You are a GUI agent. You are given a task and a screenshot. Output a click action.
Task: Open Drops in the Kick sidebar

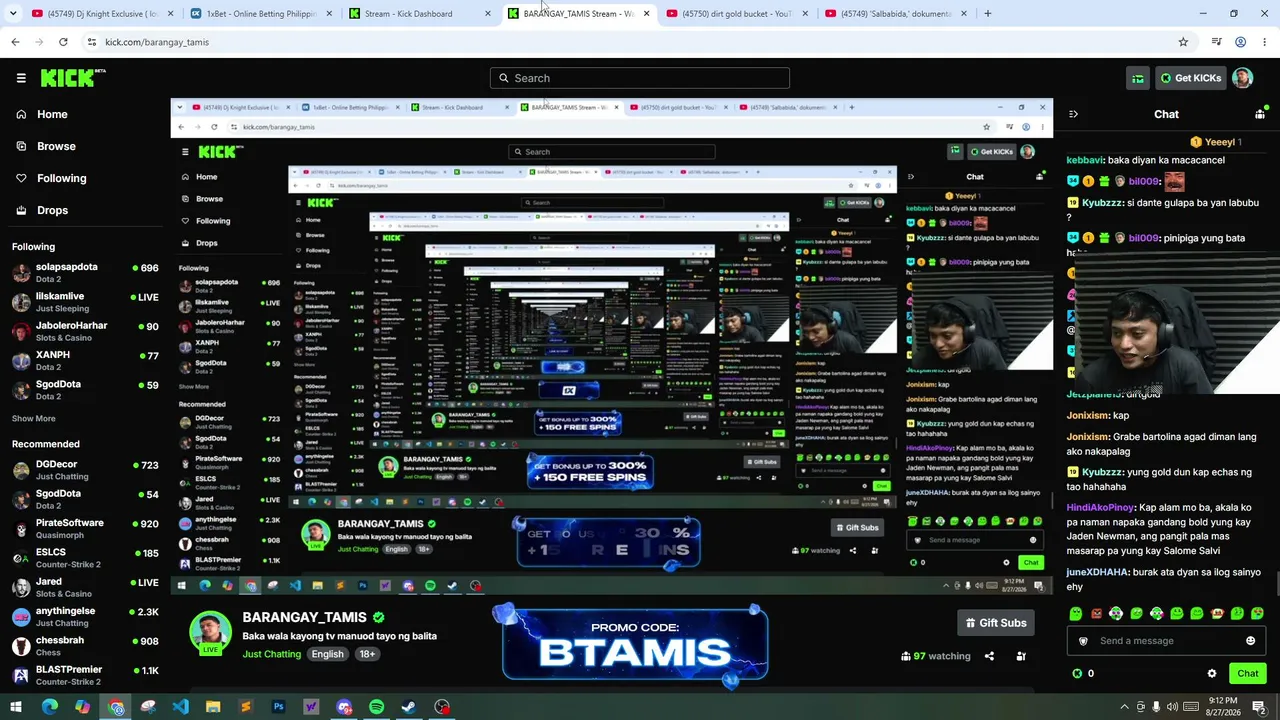42,210
